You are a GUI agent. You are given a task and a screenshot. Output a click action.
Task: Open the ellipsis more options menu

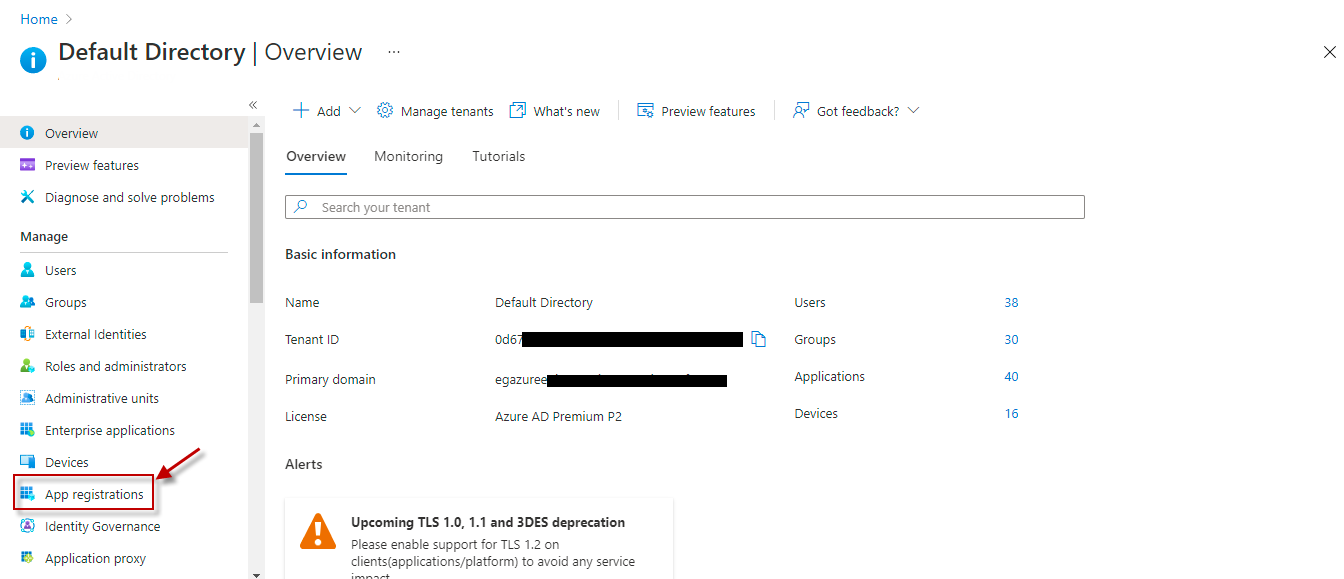coord(394,51)
